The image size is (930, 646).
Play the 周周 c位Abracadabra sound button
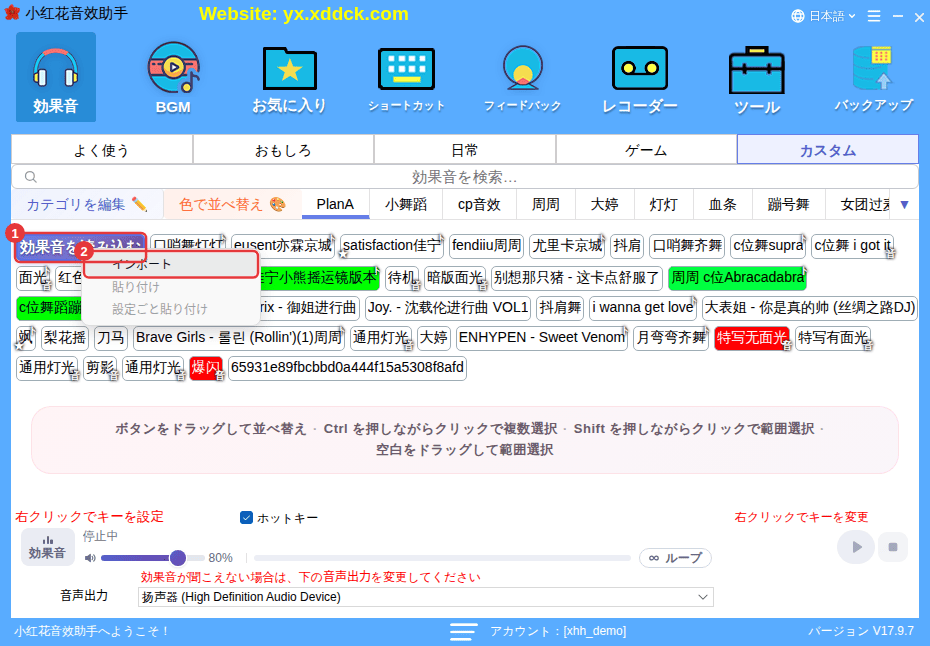coord(737,278)
